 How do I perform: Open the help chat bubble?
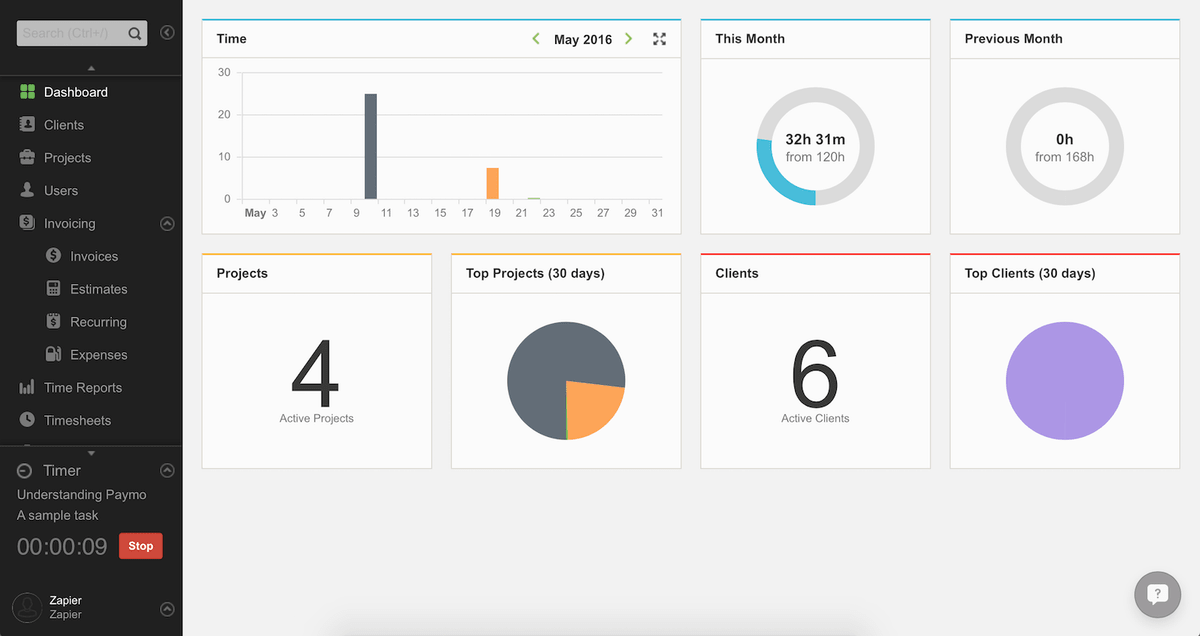pos(1157,594)
